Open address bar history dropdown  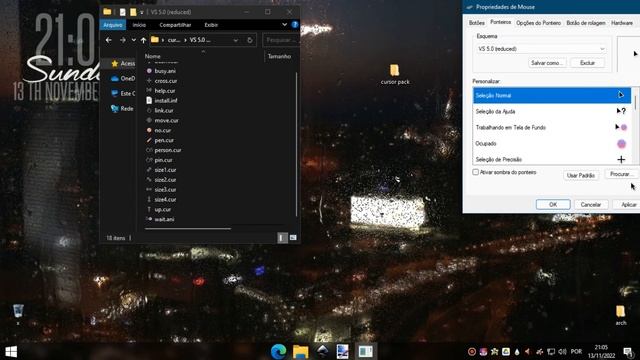tap(236, 40)
